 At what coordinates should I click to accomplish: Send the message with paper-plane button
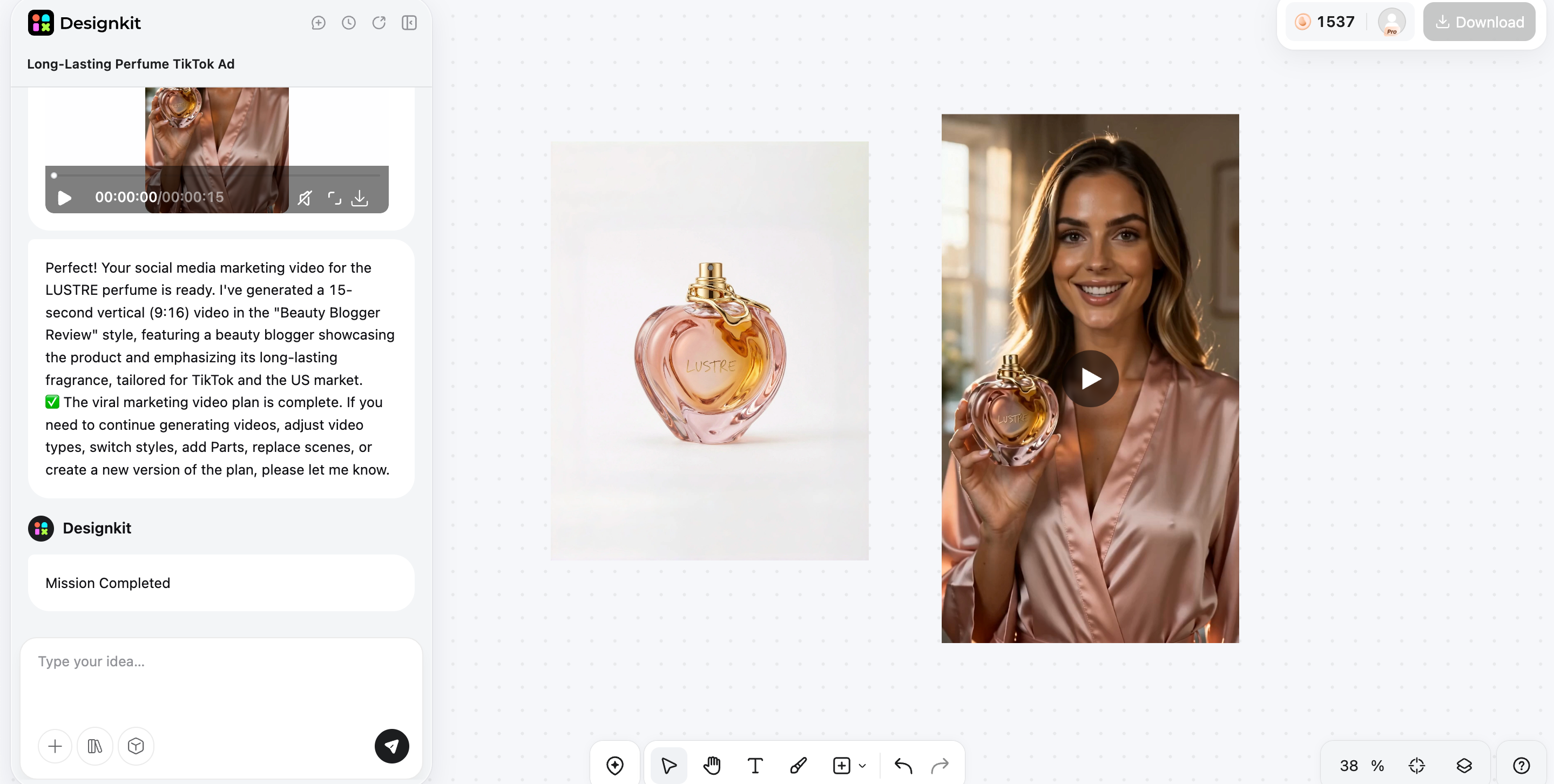tap(391, 746)
